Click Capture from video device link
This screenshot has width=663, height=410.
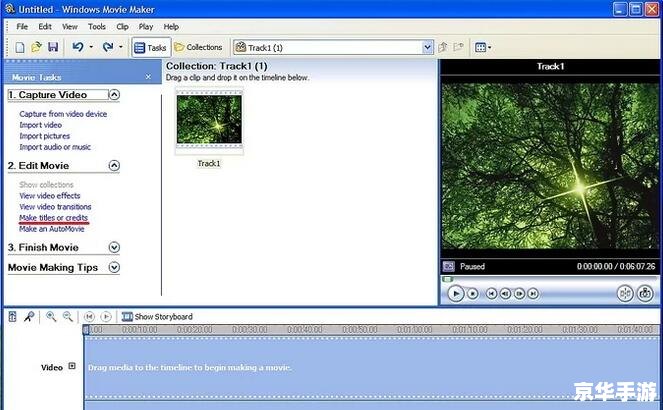[63, 114]
